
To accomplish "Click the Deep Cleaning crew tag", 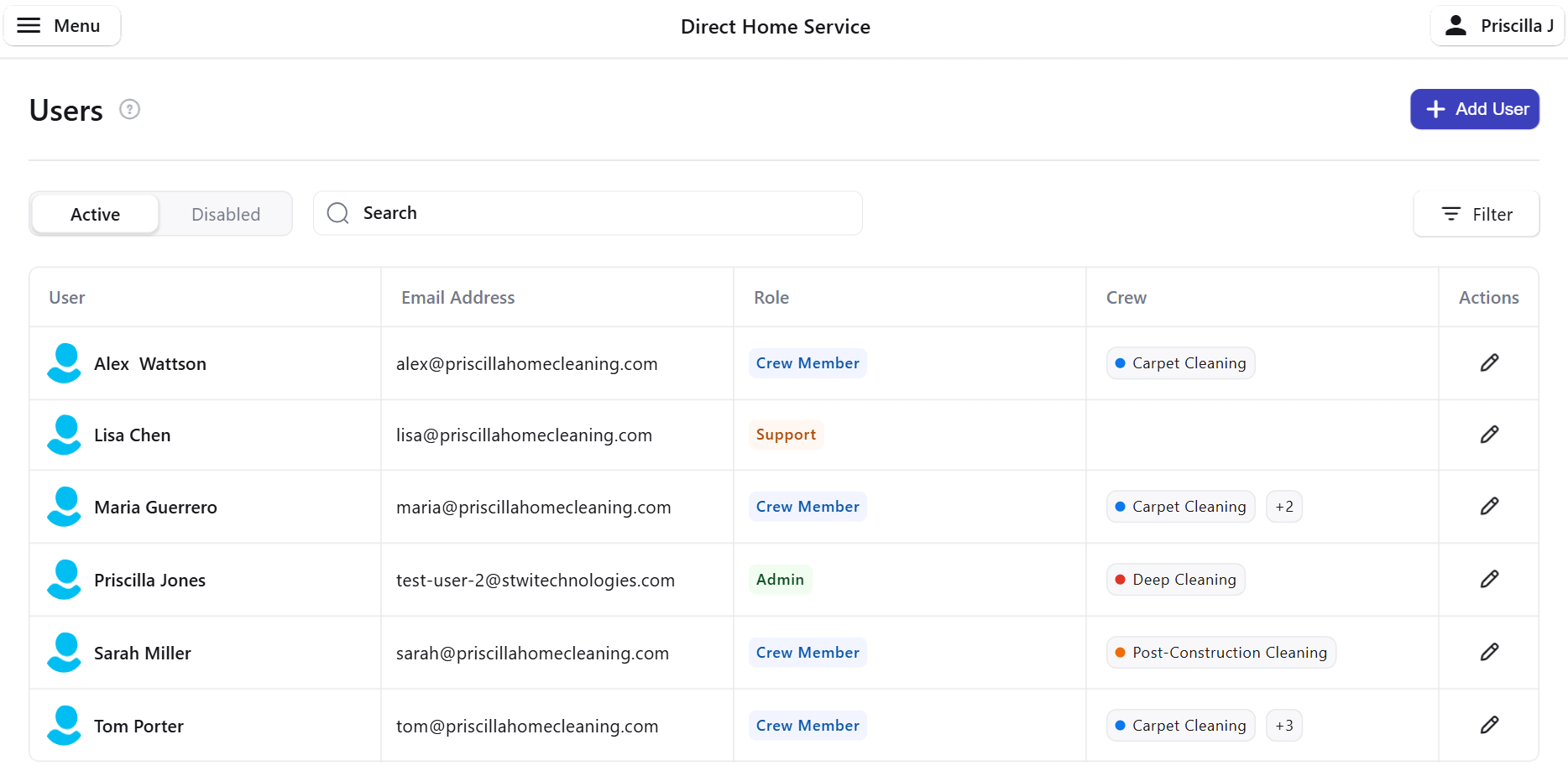I will coord(1175,580).
